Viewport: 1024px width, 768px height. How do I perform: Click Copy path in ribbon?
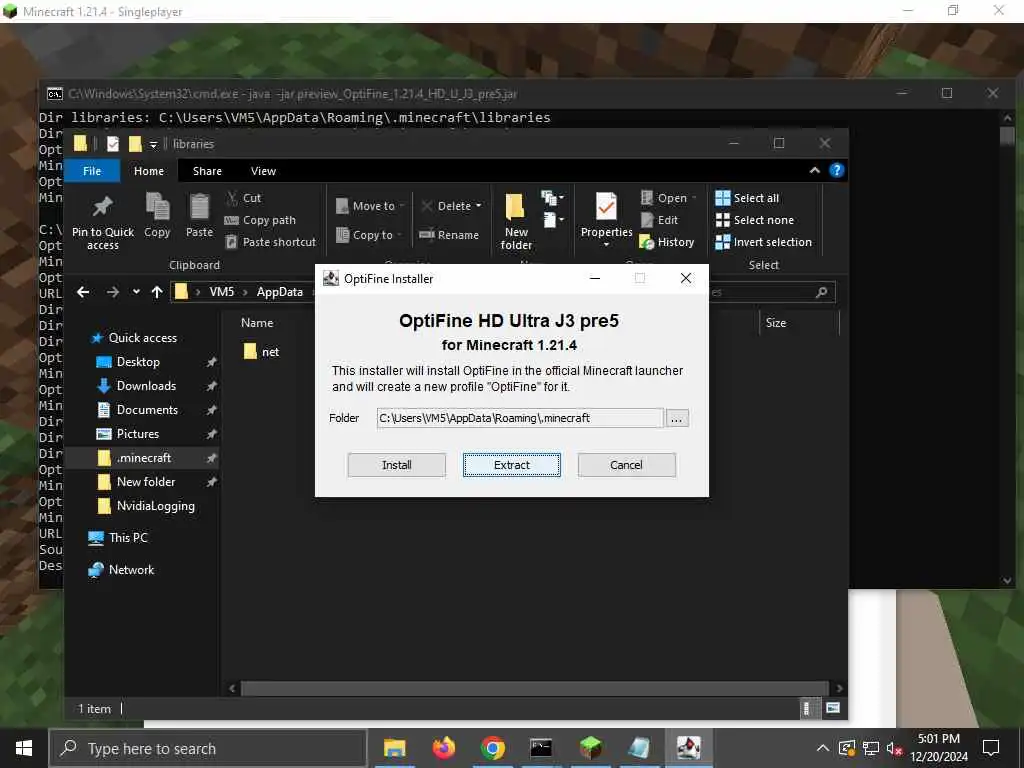point(260,220)
